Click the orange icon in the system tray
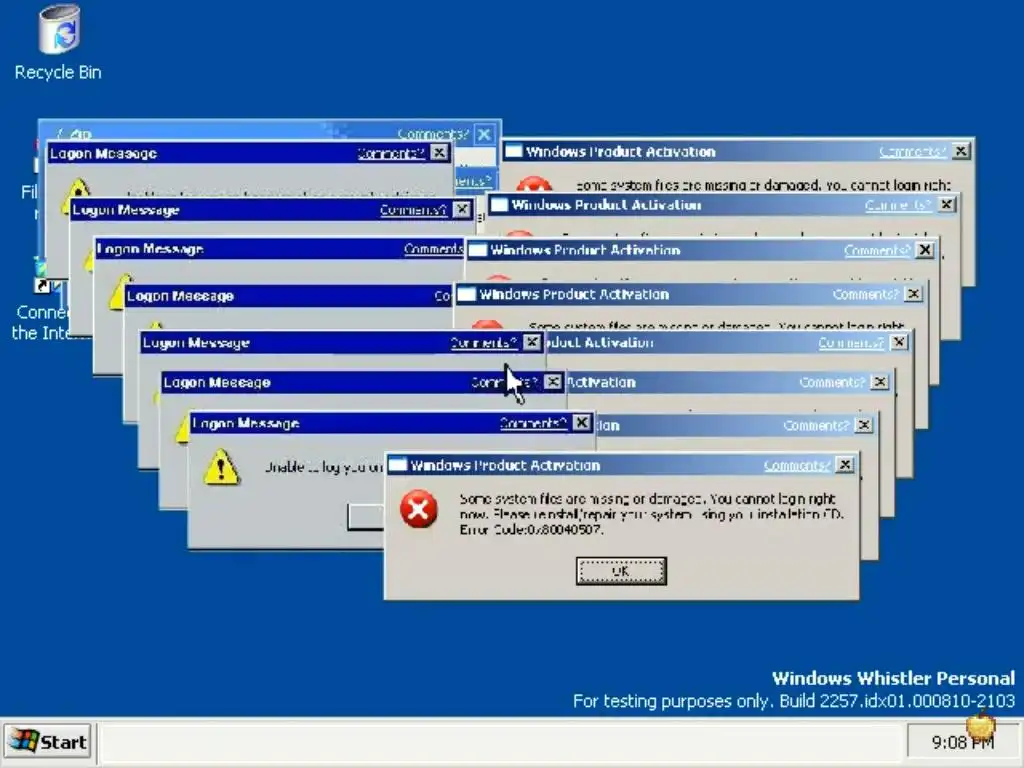 980,725
